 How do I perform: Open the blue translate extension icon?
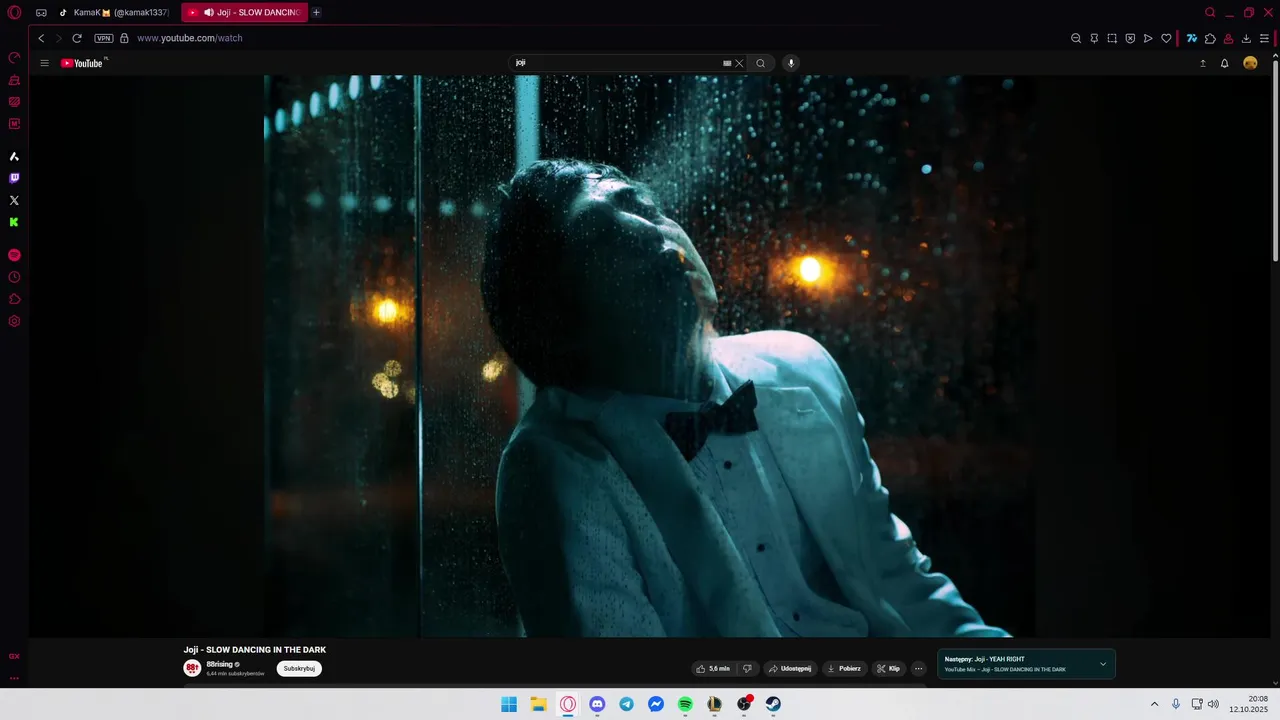(x=1192, y=38)
